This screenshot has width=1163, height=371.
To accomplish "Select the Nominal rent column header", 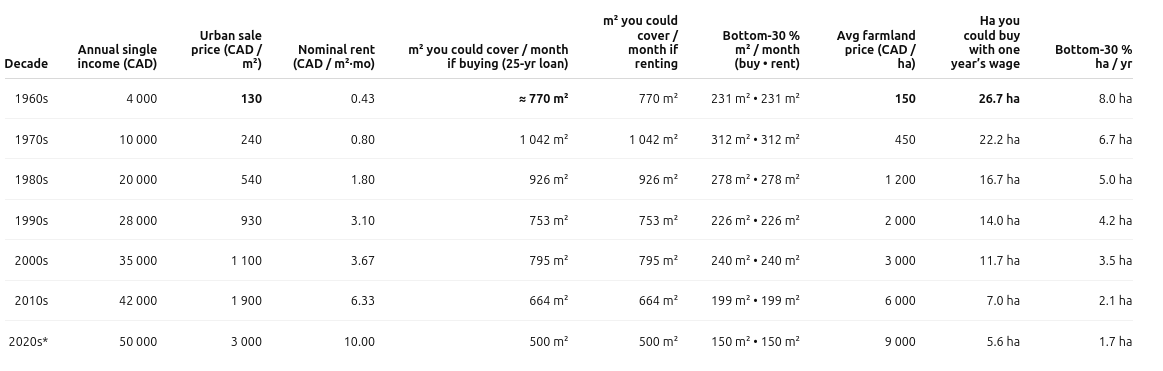I will pyautogui.click(x=334, y=57).
